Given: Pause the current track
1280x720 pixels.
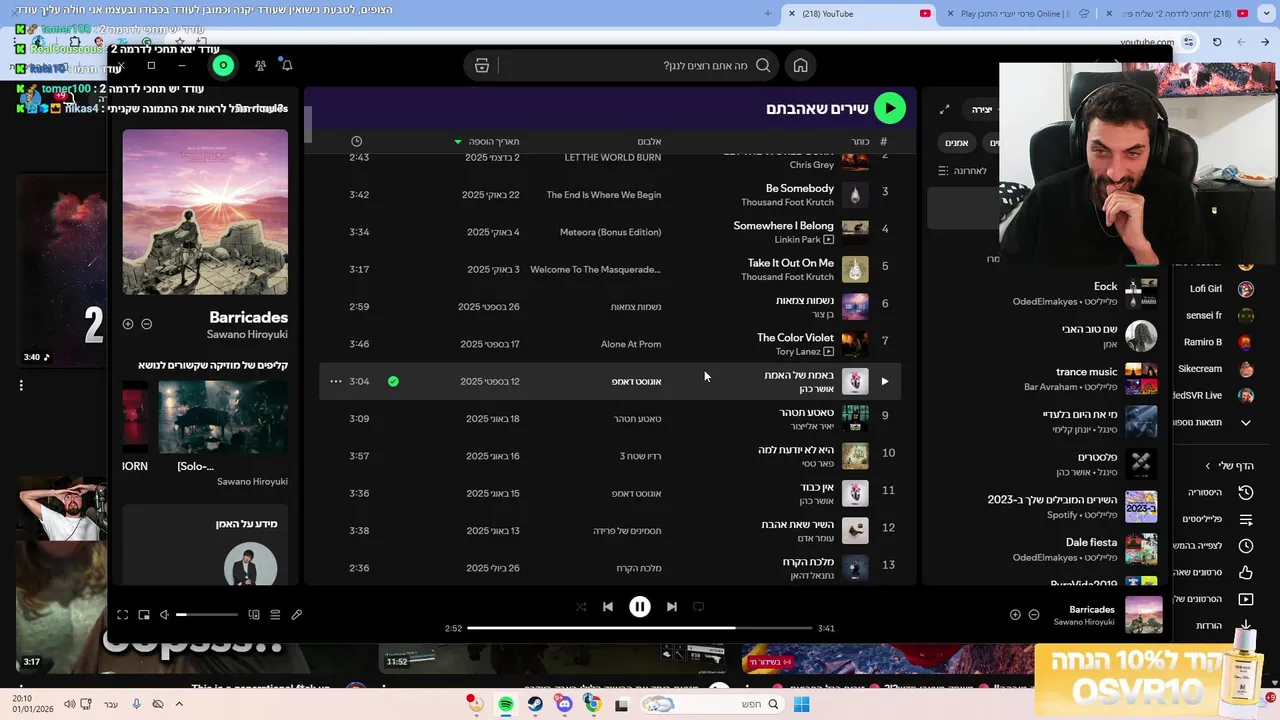Looking at the screenshot, I should click(640, 606).
